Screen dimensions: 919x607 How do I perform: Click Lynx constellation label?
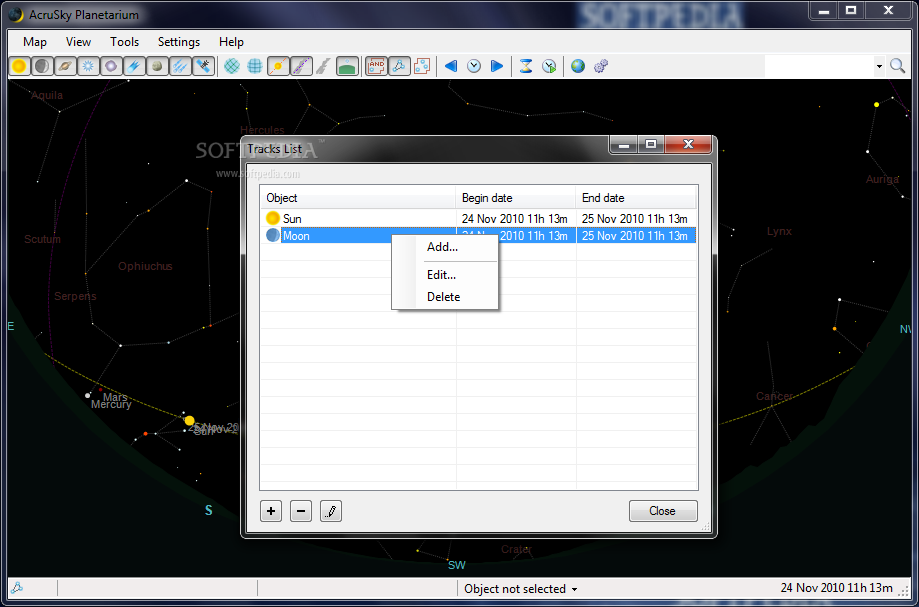780,231
